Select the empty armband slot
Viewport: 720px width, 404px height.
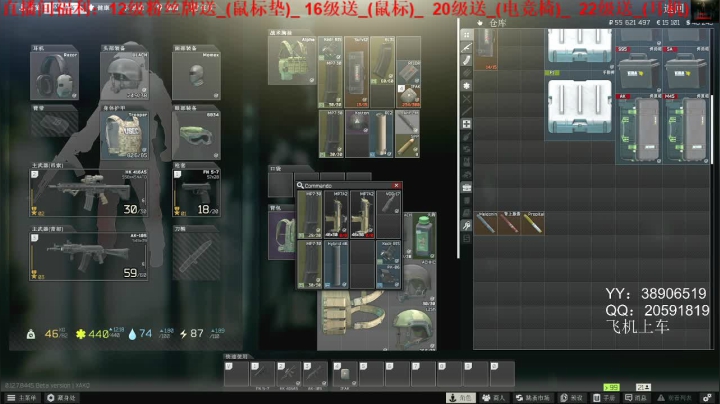[54, 123]
